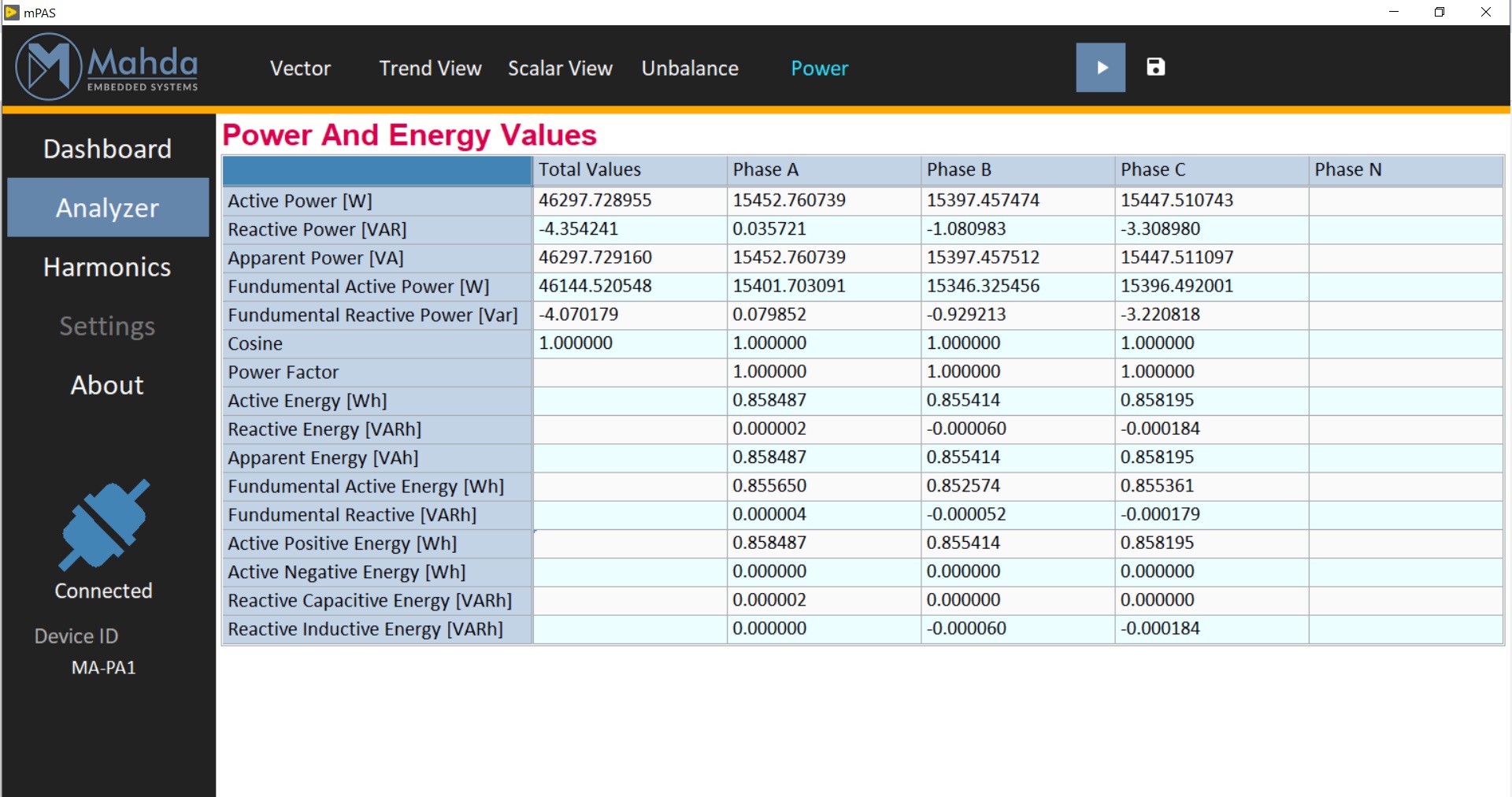The width and height of the screenshot is (1512, 797).
Task: Click the MA-PA1 device ID
Action: pyautogui.click(x=103, y=668)
